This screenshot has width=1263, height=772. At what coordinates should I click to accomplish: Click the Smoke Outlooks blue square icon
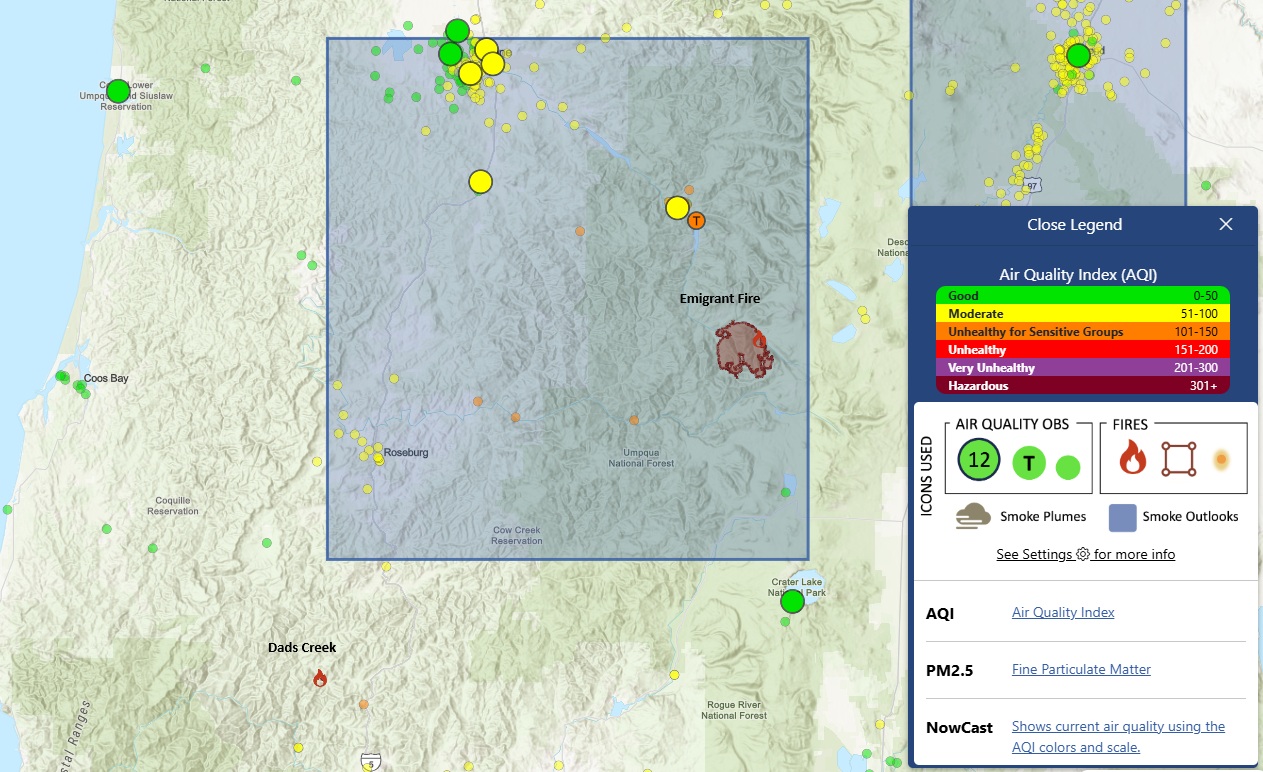click(1122, 517)
